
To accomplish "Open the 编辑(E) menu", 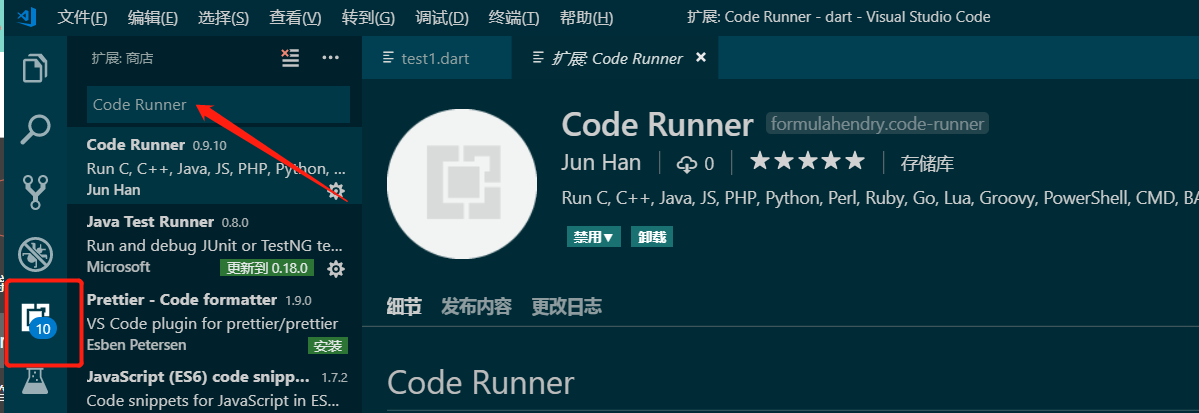I will pyautogui.click(x=153, y=17).
